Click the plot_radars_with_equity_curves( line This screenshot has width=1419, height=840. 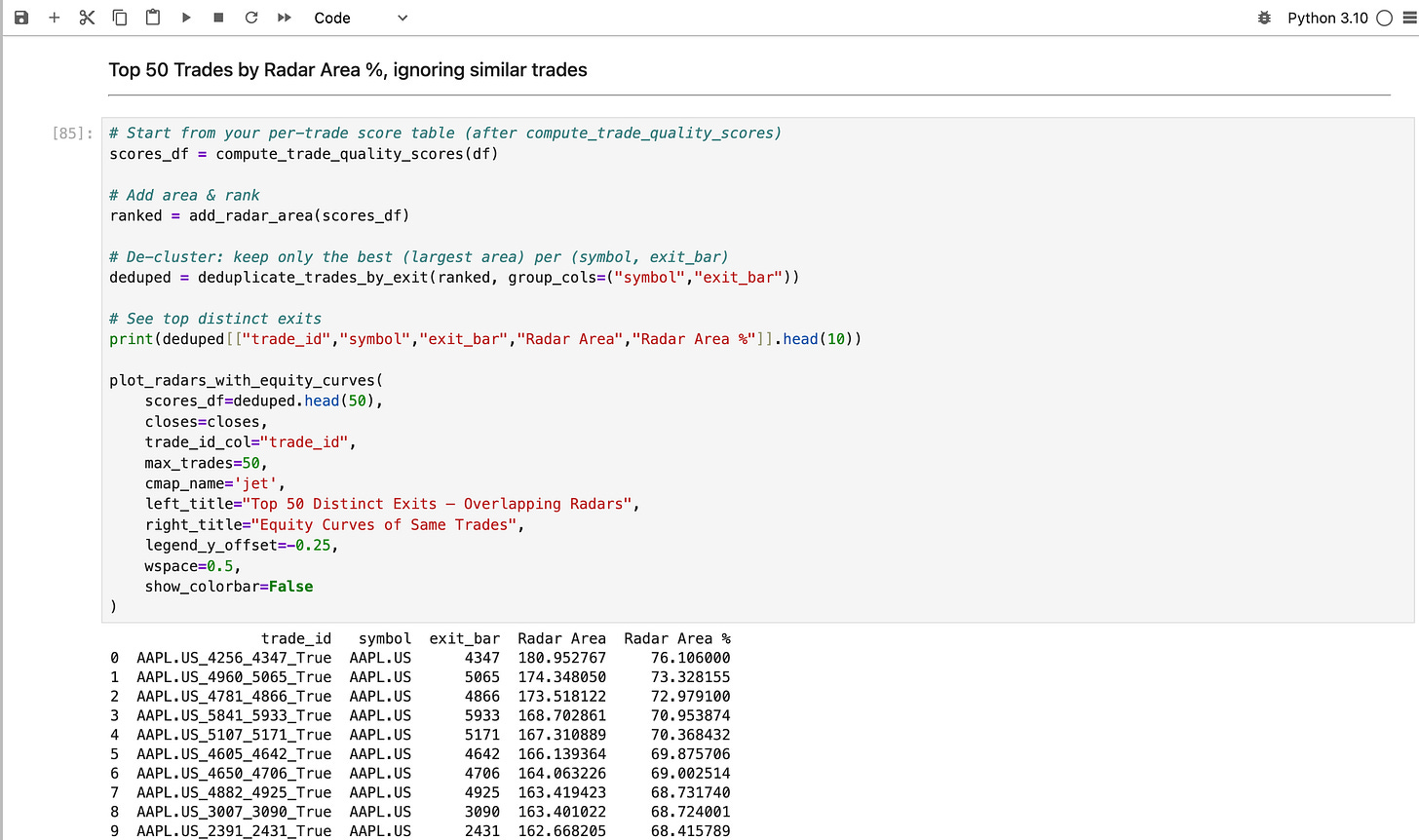(x=247, y=380)
